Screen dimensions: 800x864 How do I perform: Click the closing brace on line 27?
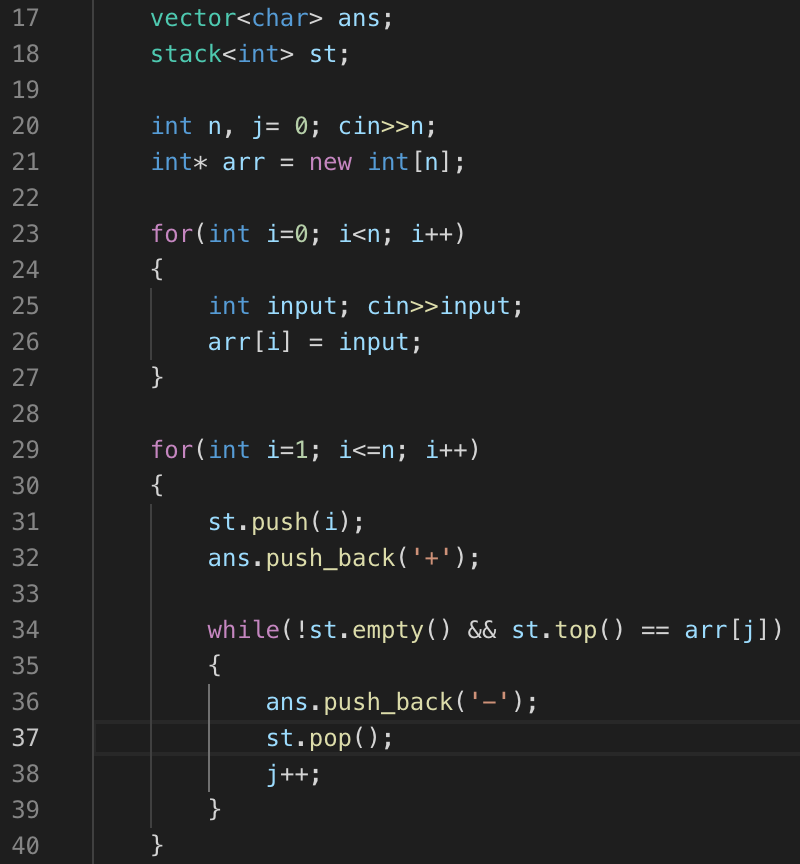point(157,378)
